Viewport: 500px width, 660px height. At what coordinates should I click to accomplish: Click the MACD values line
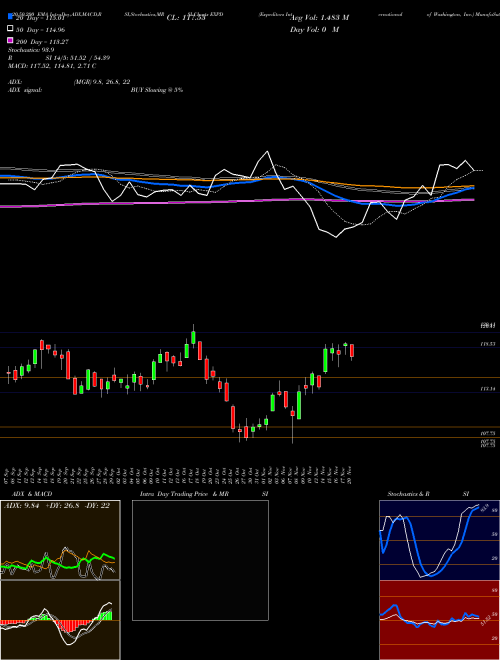[x=52, y=66]
